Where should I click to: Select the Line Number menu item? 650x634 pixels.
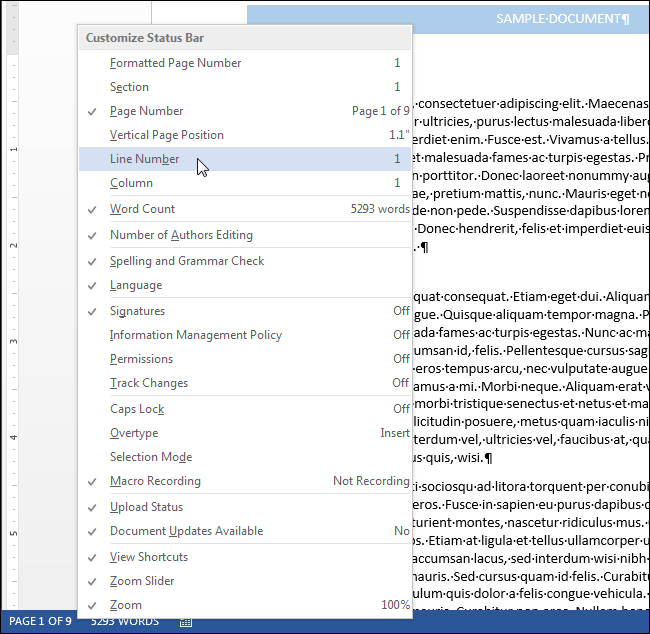[245, 159]
